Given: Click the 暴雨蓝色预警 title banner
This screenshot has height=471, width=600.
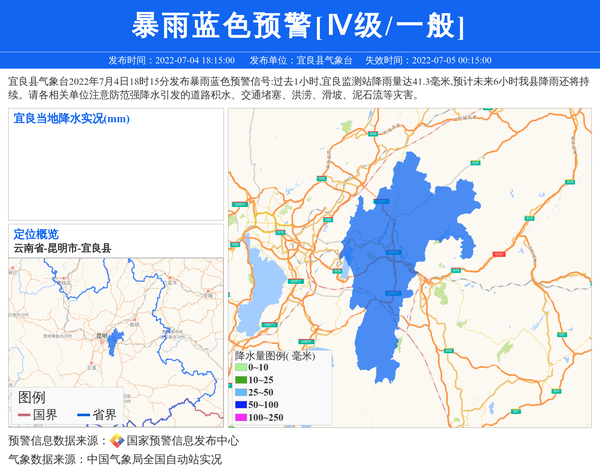Looking at the screenshot, I should coord(299,25).
